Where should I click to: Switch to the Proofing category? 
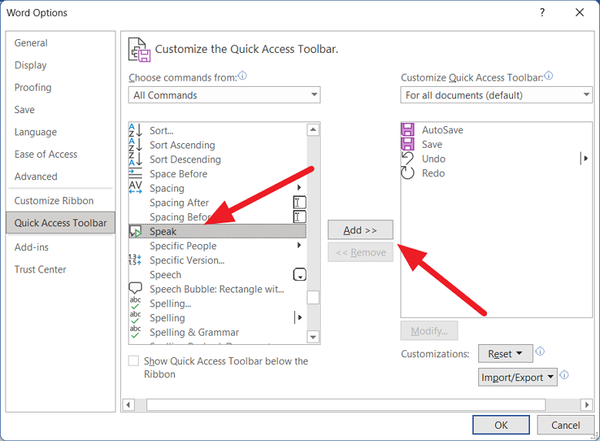(33, 87)
